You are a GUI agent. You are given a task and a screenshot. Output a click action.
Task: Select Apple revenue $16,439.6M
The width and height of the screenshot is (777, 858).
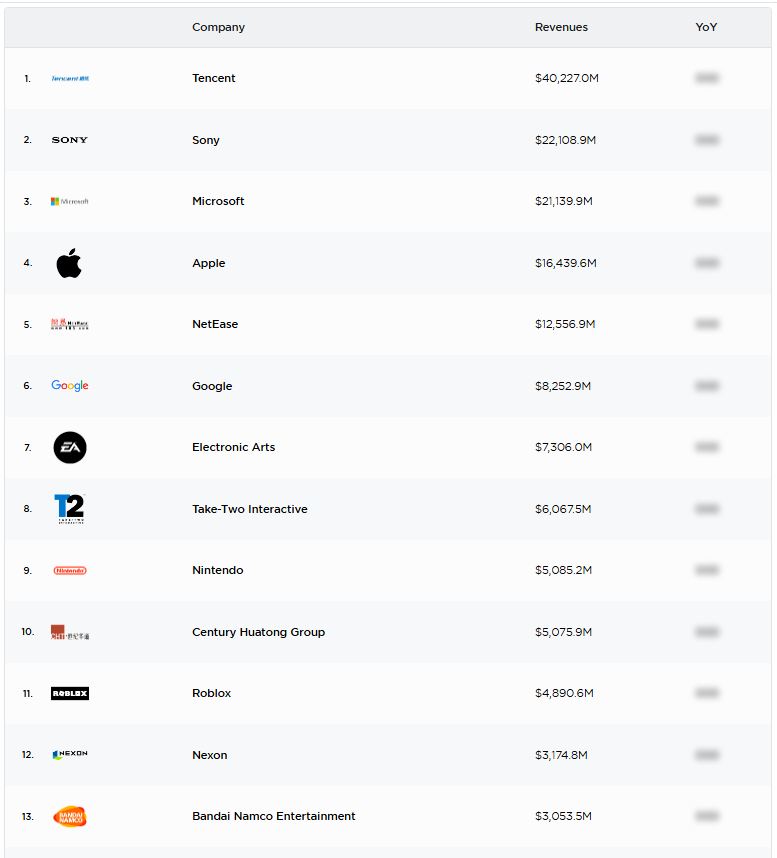(566, 263)
